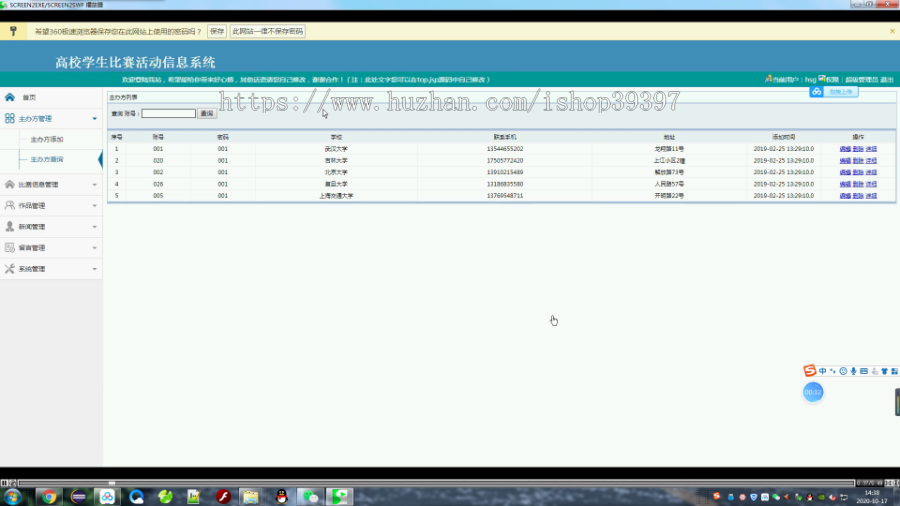The image size is (900, 506).
Task: Click the 新闻管理 user icon
Action: (10, 227)
